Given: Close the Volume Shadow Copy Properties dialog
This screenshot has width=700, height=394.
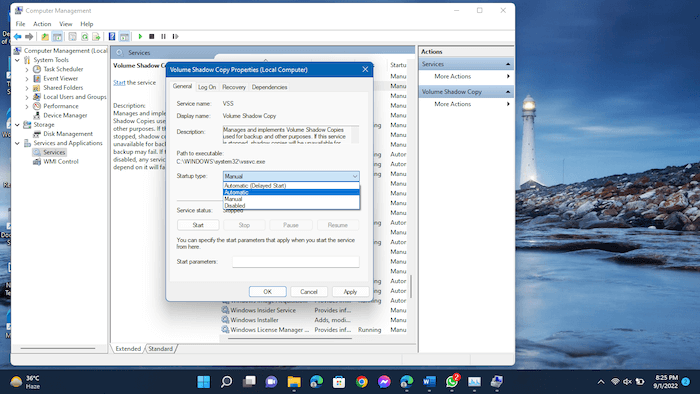Looking at the screenshot, I should point(365,70).
